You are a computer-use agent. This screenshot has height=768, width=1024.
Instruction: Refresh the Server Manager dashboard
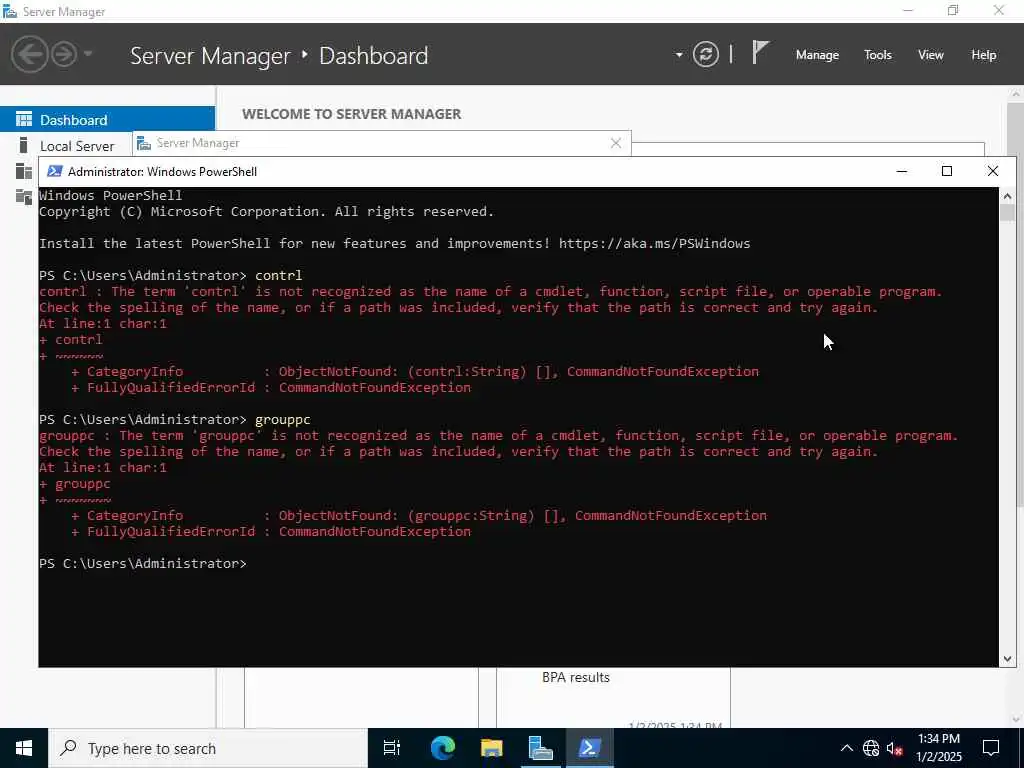706,54
